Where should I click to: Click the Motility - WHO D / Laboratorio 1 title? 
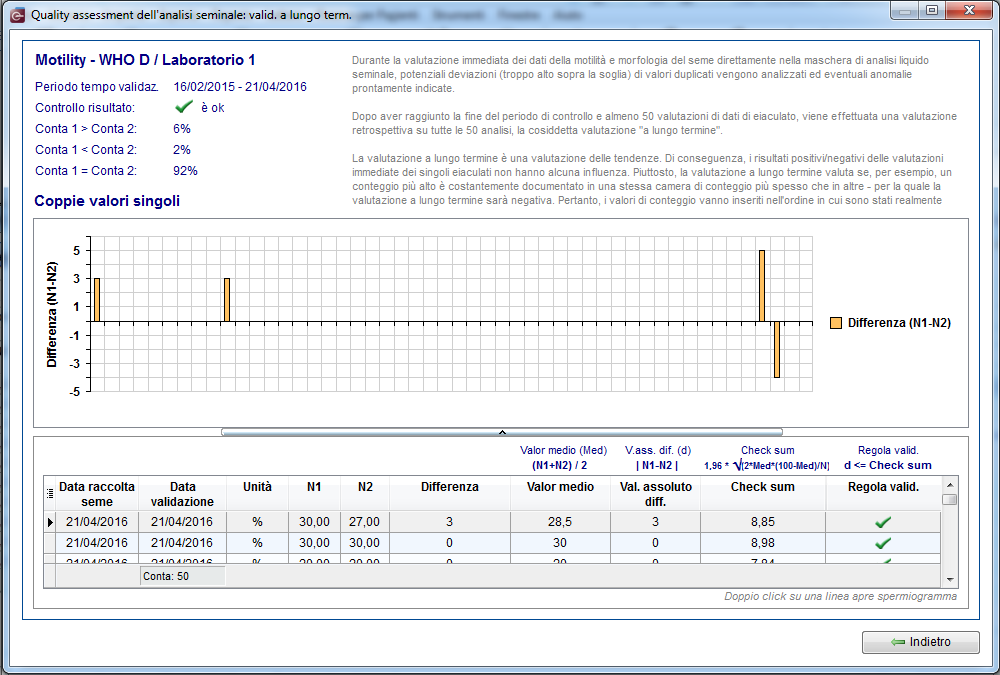coord(145,60)
